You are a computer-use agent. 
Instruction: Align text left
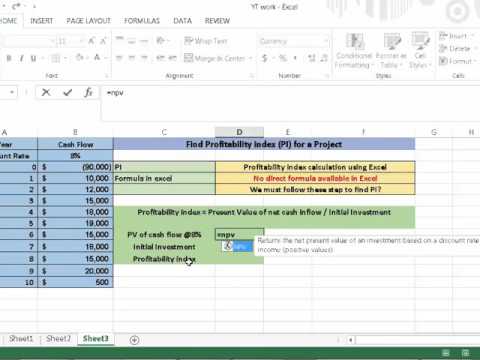click(x=119, y=58)
